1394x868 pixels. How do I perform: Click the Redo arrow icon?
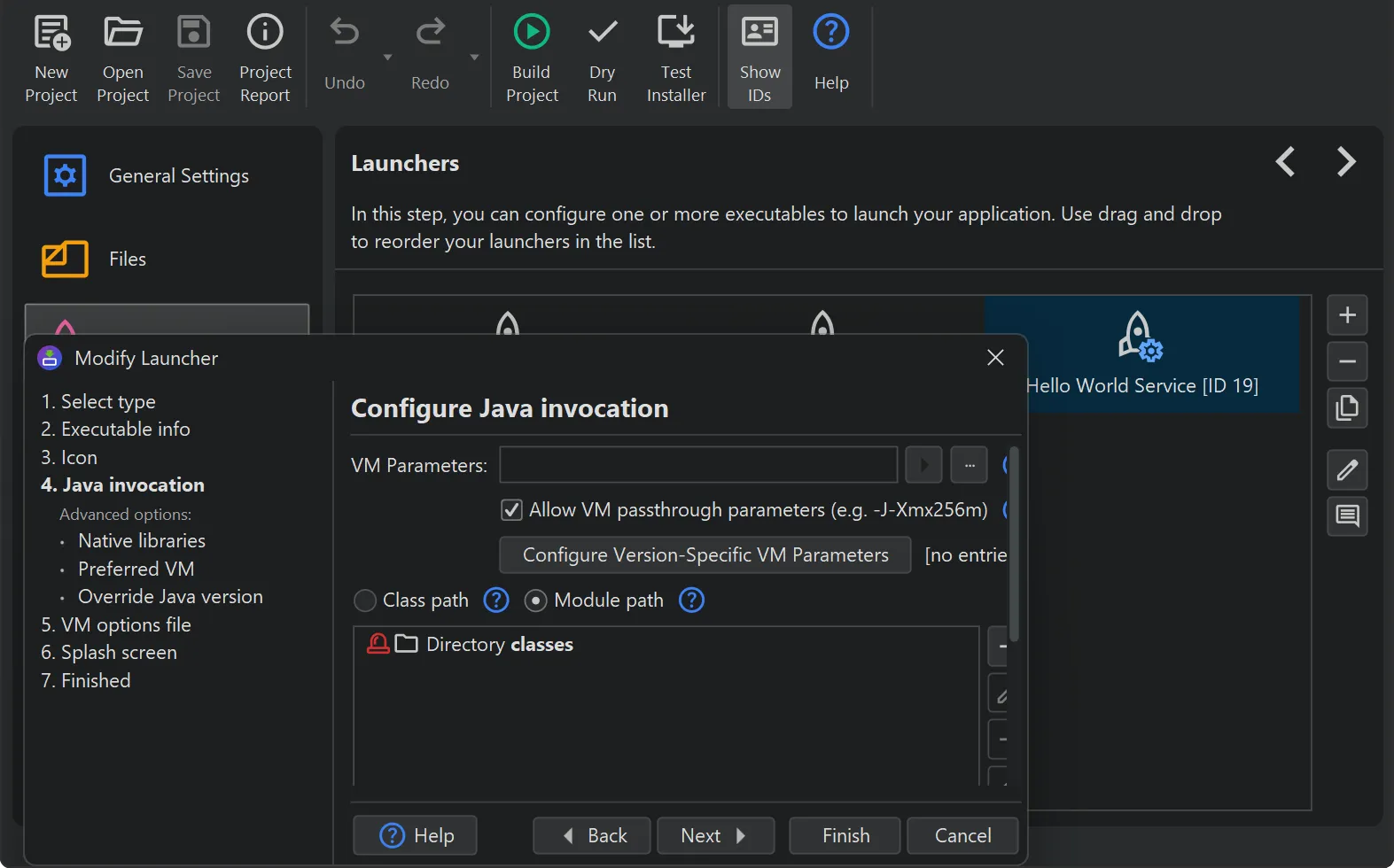pos(430,34)
